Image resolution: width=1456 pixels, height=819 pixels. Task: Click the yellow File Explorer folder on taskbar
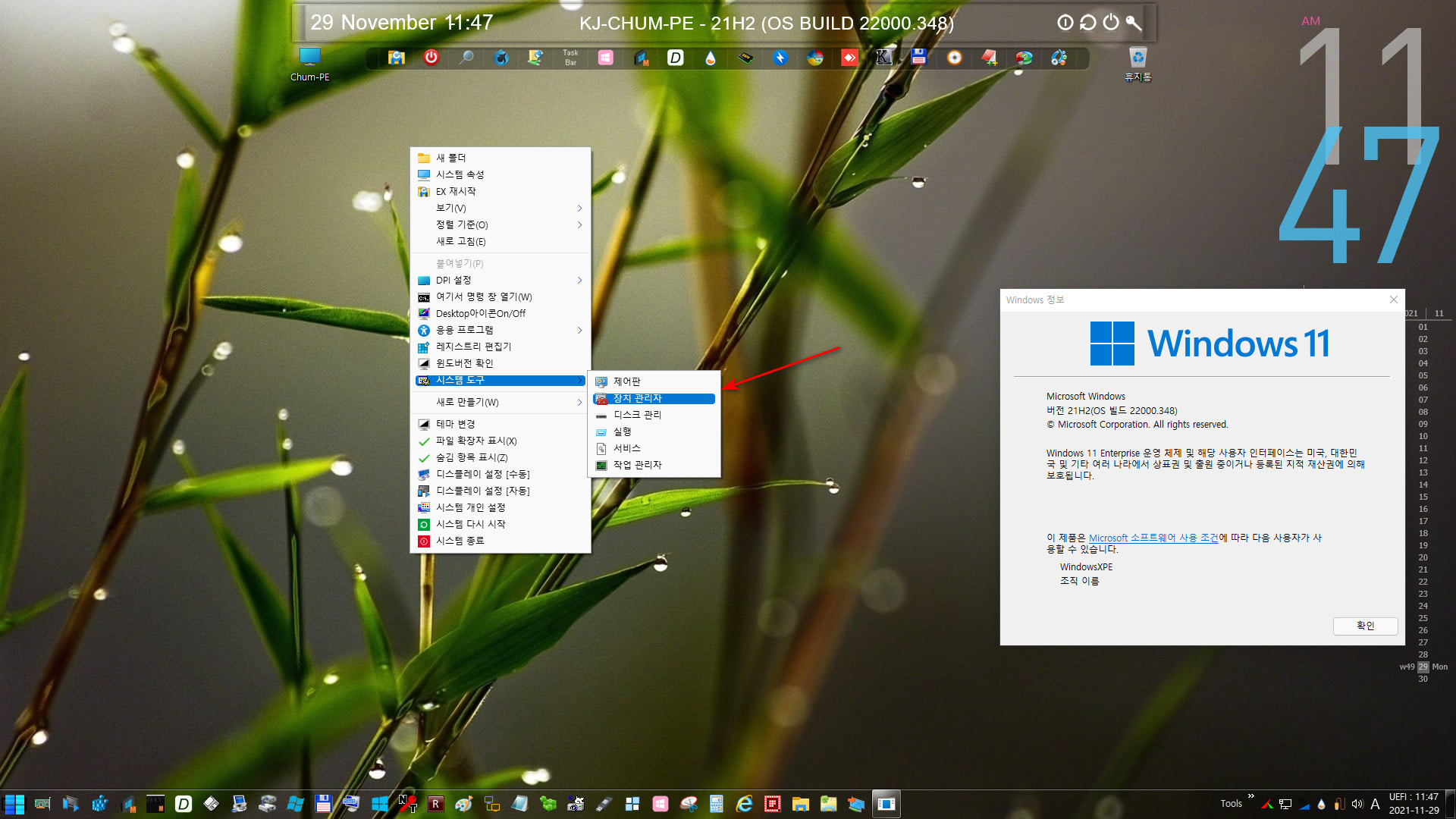[x=800, y=804]
